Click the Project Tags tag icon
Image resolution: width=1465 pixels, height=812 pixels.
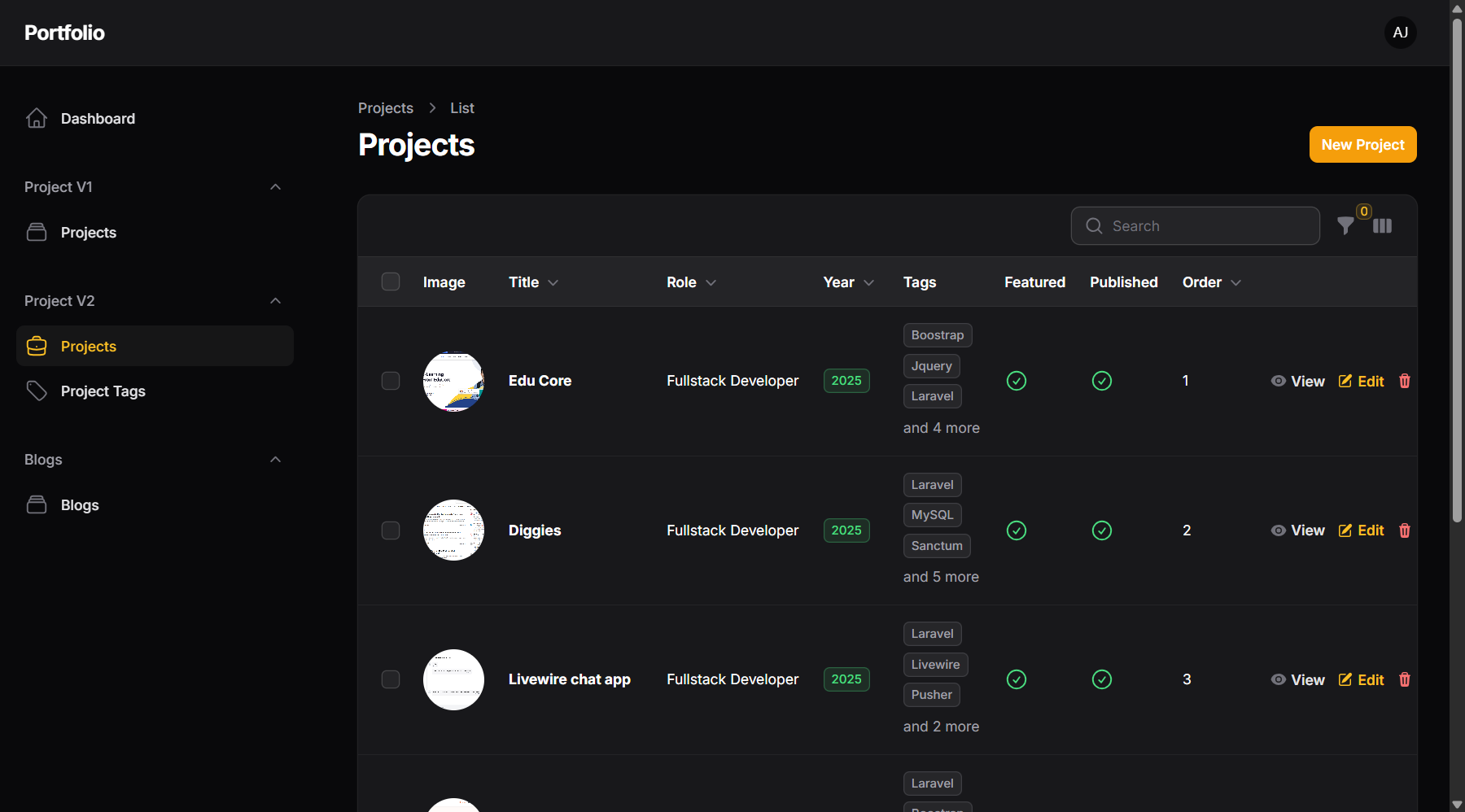pos(37,391)
